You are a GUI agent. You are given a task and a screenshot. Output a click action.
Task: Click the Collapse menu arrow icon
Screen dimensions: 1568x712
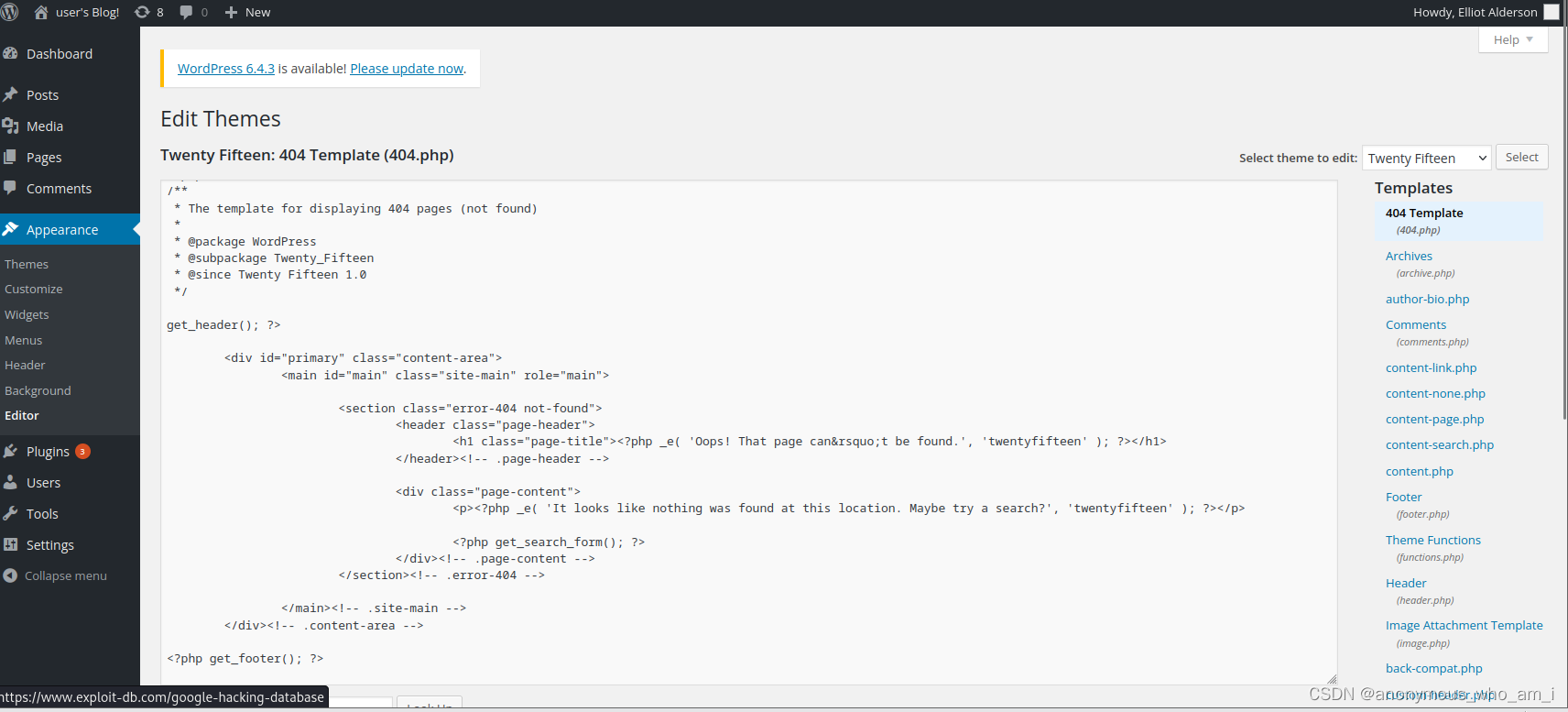10,575
